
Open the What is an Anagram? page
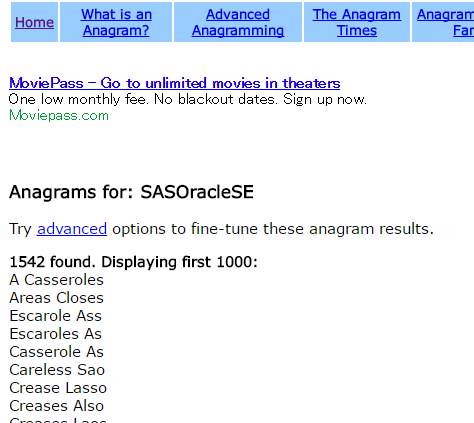tap(116, 22)
